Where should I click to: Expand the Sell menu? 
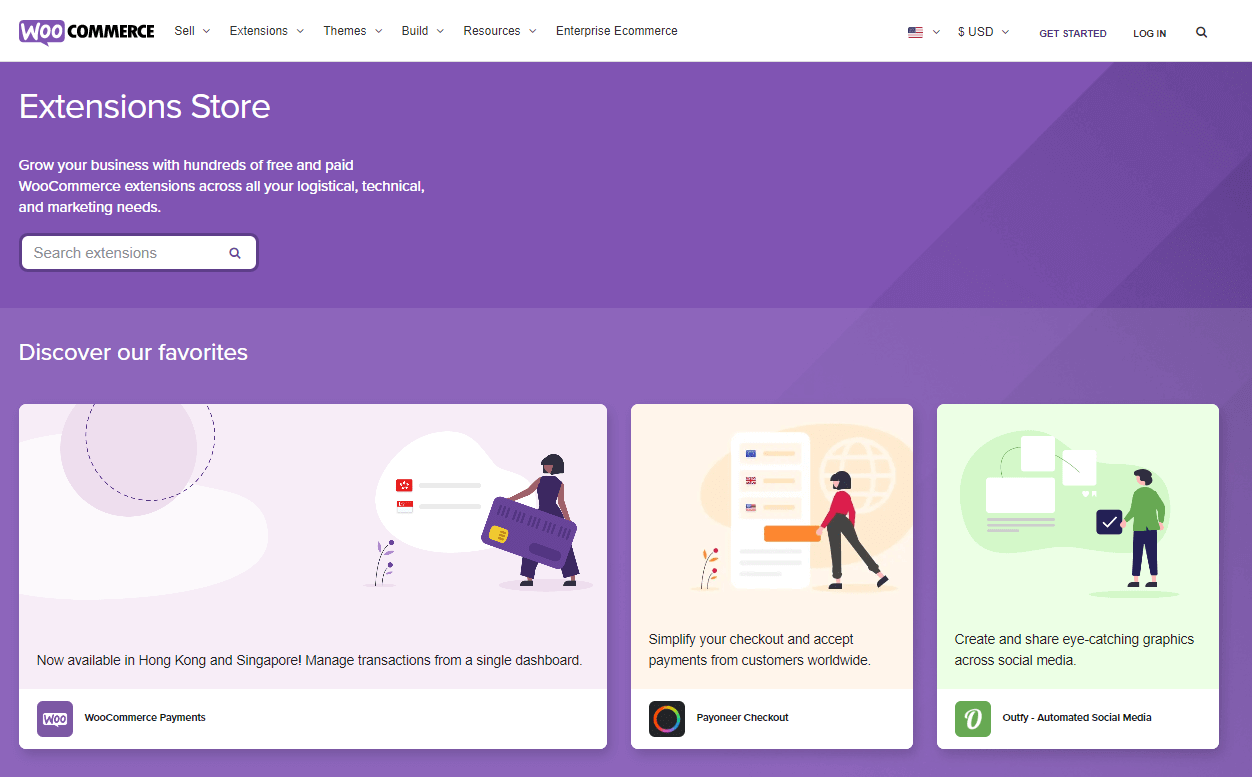point(192,31)
